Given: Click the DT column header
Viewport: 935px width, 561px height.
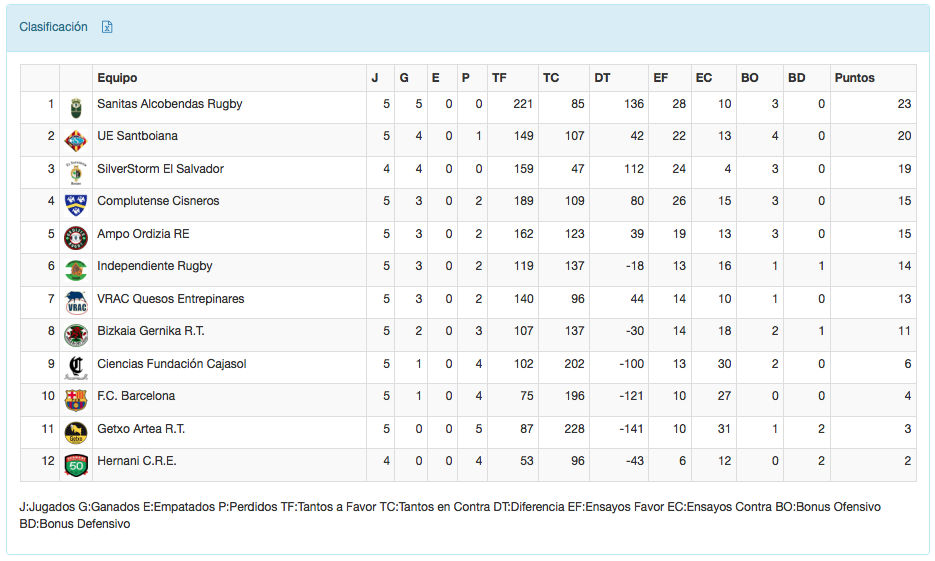Looking at the screenshot, I should coord(602,78).
